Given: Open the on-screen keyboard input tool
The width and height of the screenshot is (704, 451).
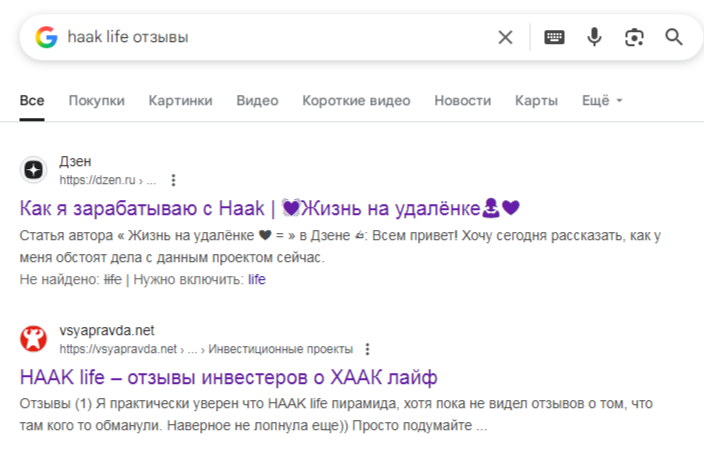Looking at the screenshot, I should click(x=554, y=37).
